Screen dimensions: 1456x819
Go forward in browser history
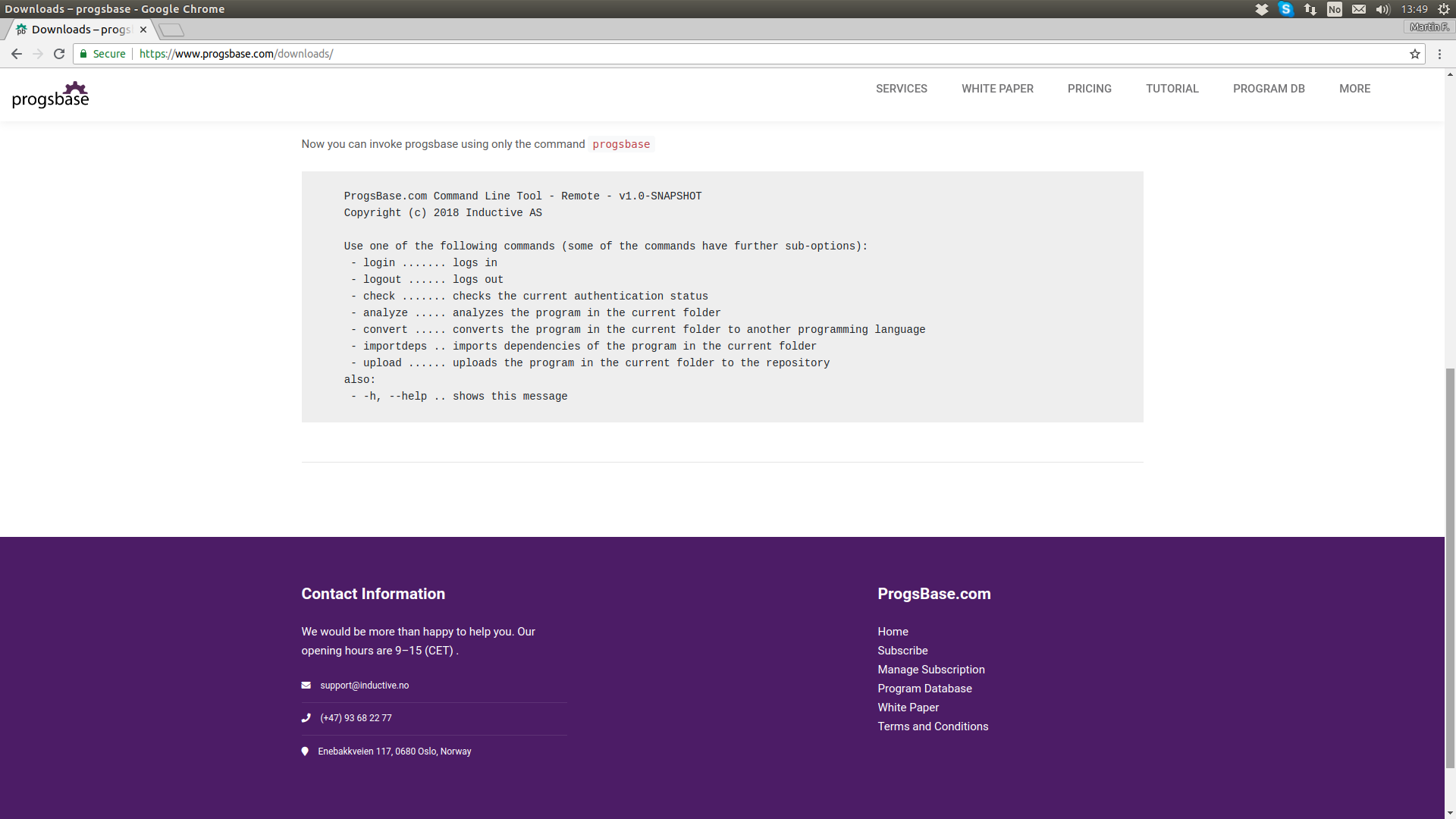(x=38, y=54)
